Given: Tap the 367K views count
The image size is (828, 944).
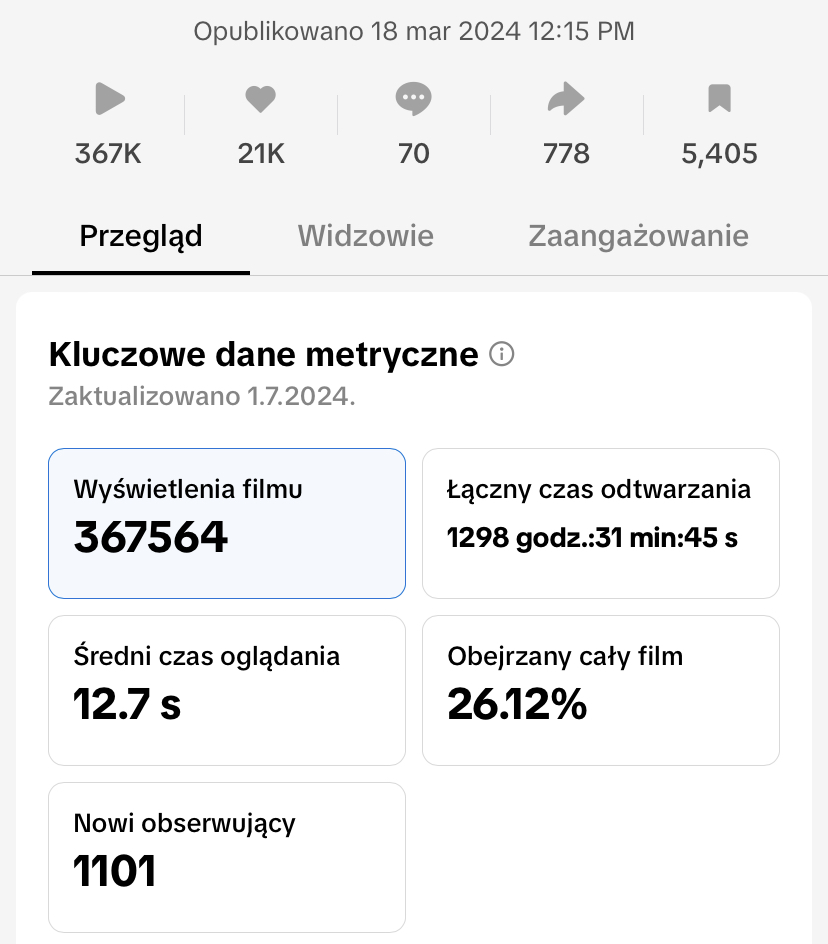Looking at the screenshot, I should (x=108, y=154).
